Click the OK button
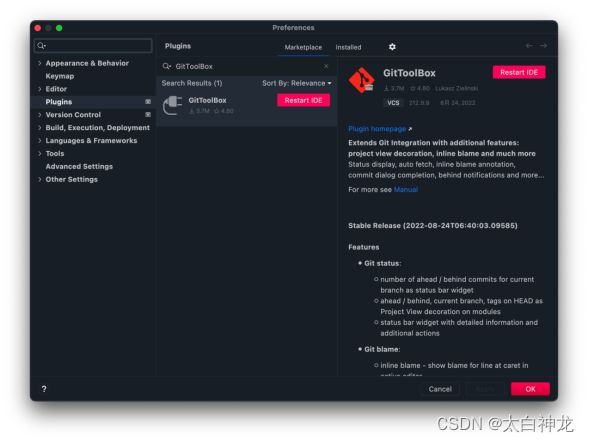This screenshot has width=589, height=442. click(530, 389)
